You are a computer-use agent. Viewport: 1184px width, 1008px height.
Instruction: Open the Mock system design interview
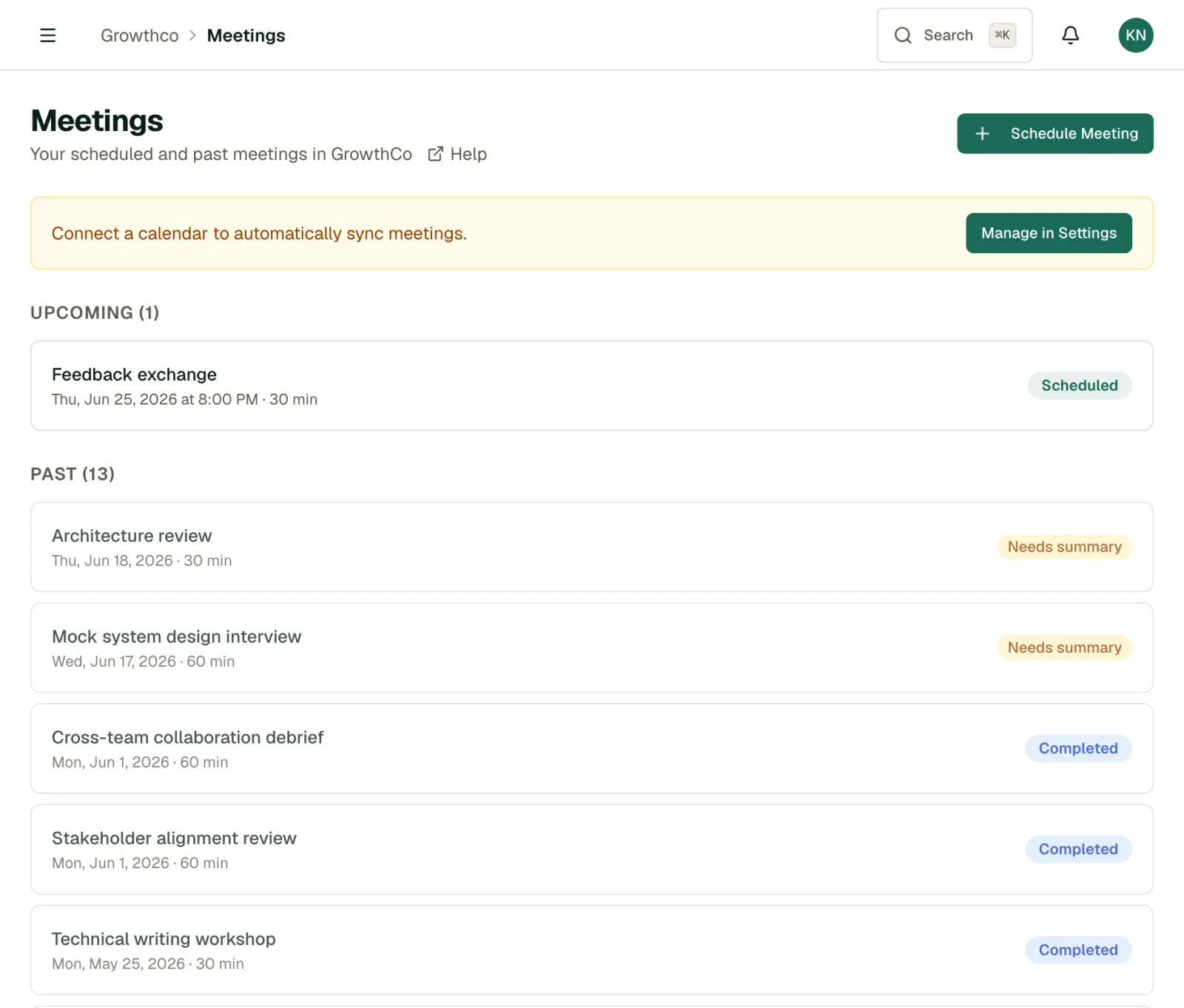click(x=591, y=648)
